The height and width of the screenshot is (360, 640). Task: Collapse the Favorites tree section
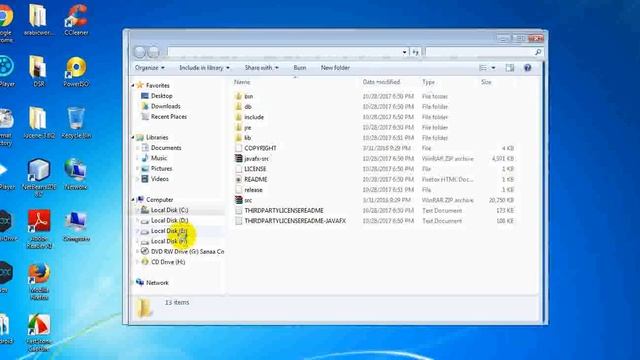click(133, 86)
